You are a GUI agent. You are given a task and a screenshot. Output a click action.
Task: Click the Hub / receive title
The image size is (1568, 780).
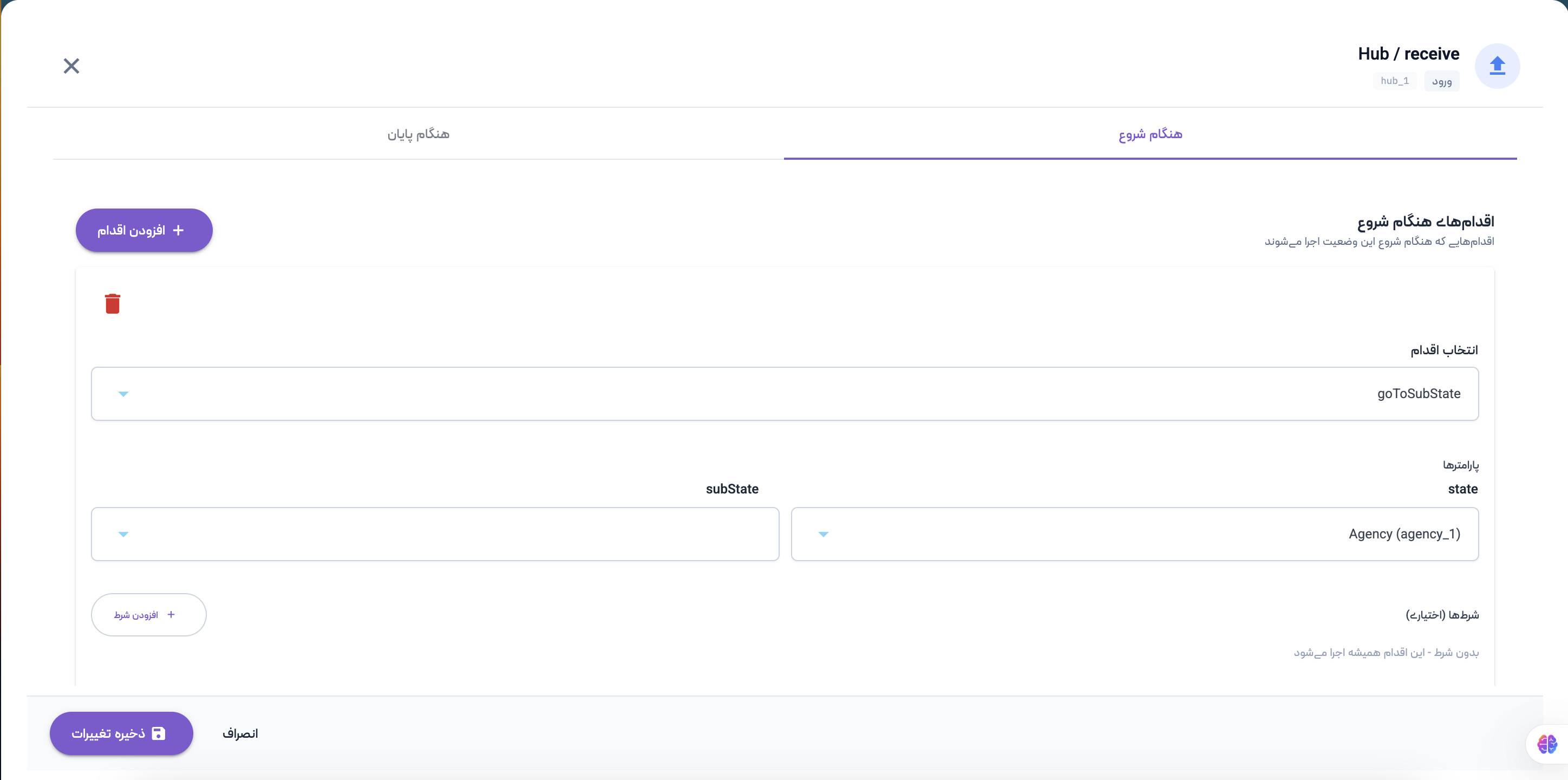1408,54
